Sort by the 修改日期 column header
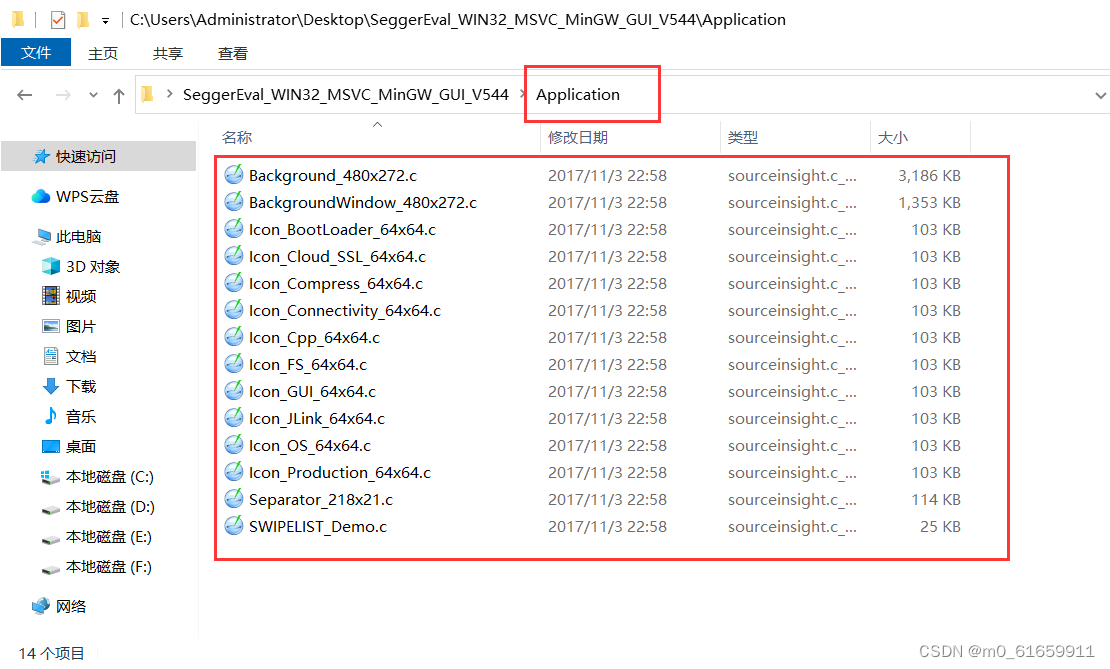This screenshot has height=669, width=1110. pyautogui.click(x=578, y=137)
